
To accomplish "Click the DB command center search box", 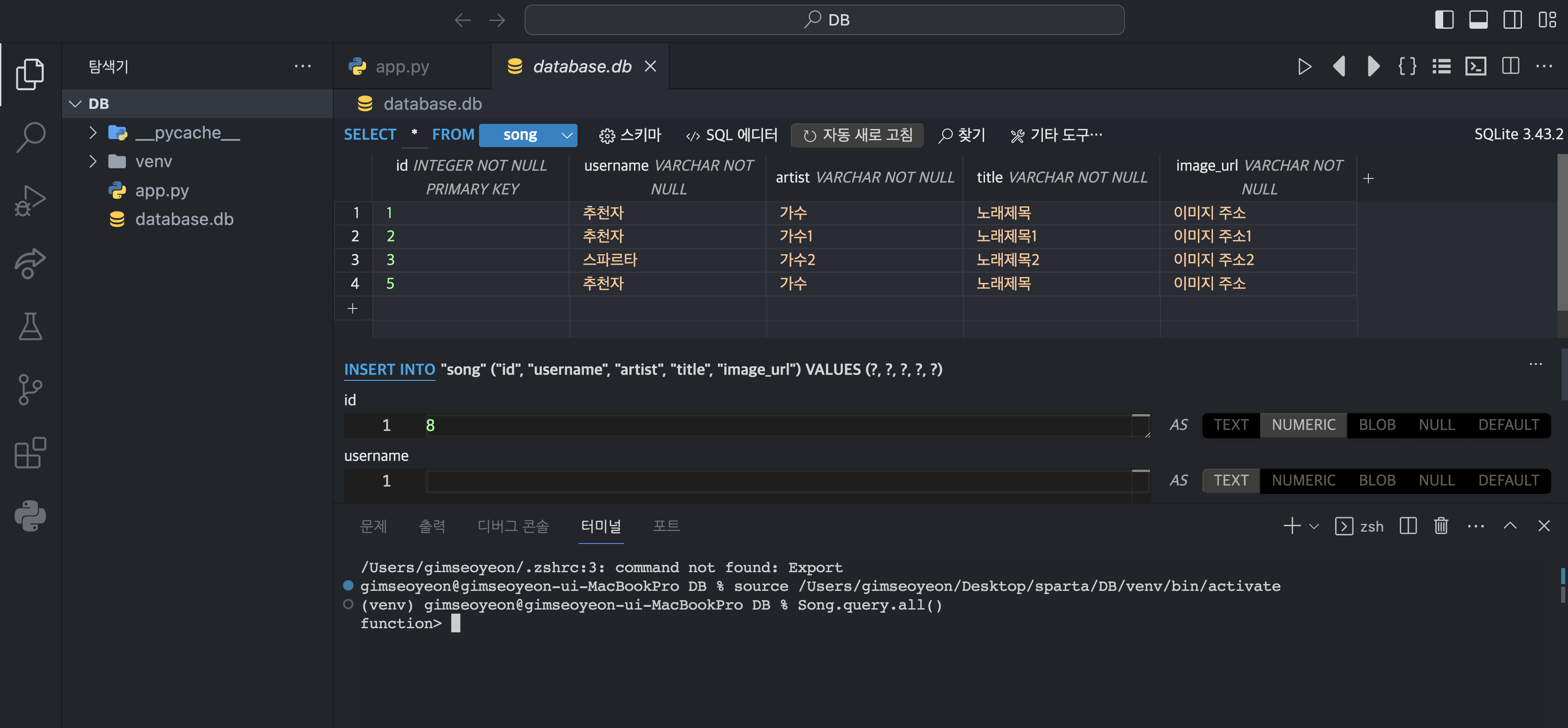I will (x=824, y=20).
